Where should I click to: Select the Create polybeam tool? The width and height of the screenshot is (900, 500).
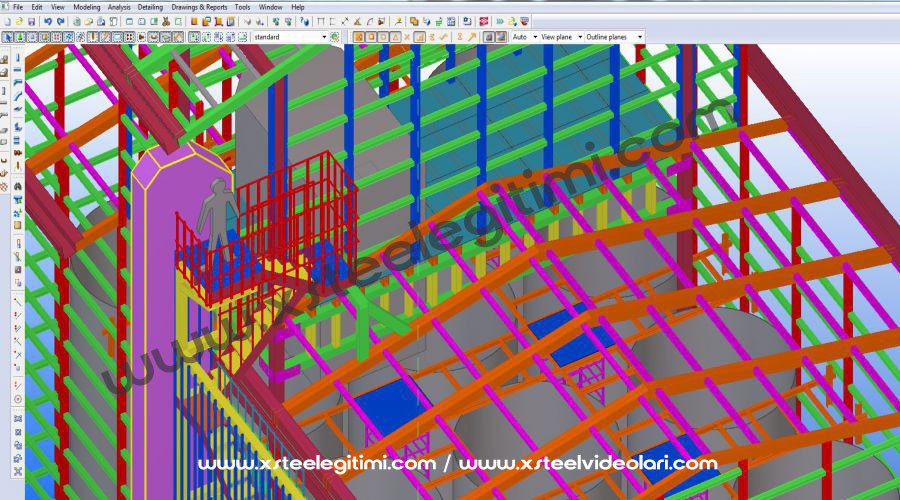pos(18,83)
